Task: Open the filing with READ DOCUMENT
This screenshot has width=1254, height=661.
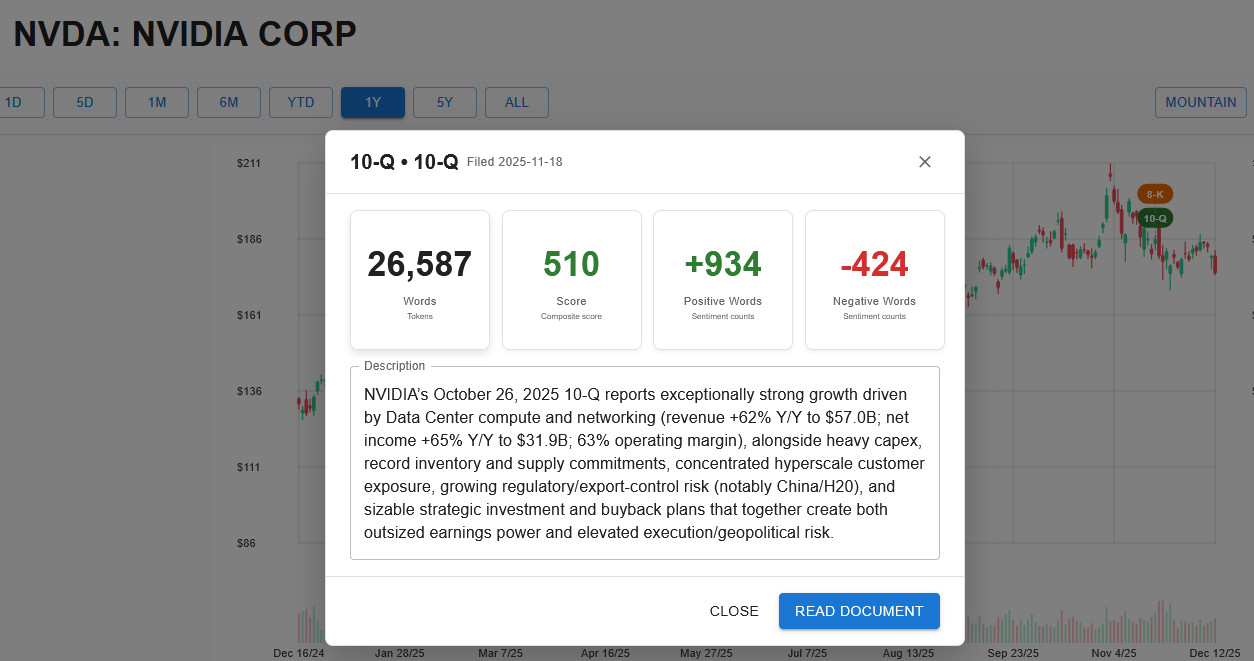Action: [859, 611]
